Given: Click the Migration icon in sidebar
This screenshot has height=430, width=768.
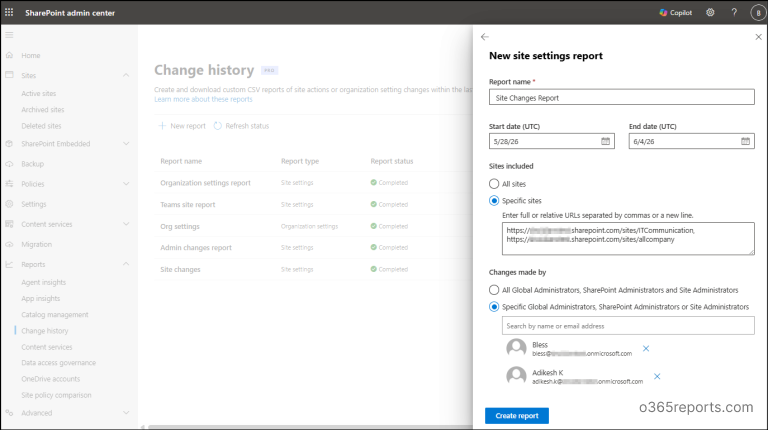Looking at the screenshot, I should tap(9, 244).
